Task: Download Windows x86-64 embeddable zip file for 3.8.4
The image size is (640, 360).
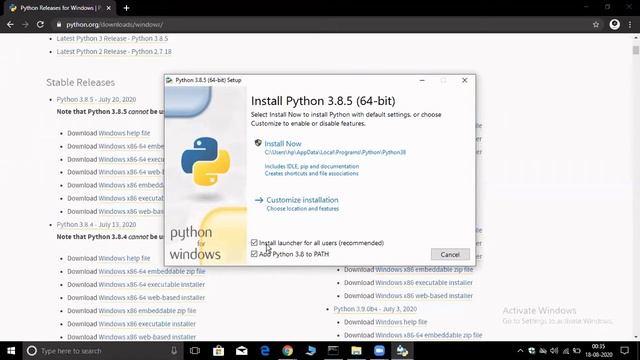Action: [152, 271]
